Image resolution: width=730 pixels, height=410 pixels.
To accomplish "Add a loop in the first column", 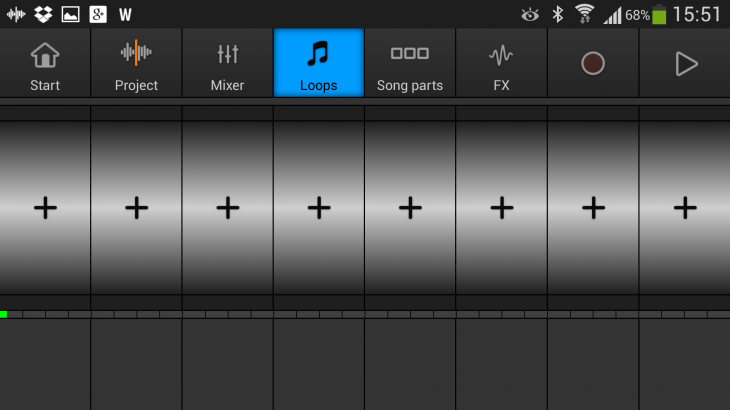I will pos(45,208).
